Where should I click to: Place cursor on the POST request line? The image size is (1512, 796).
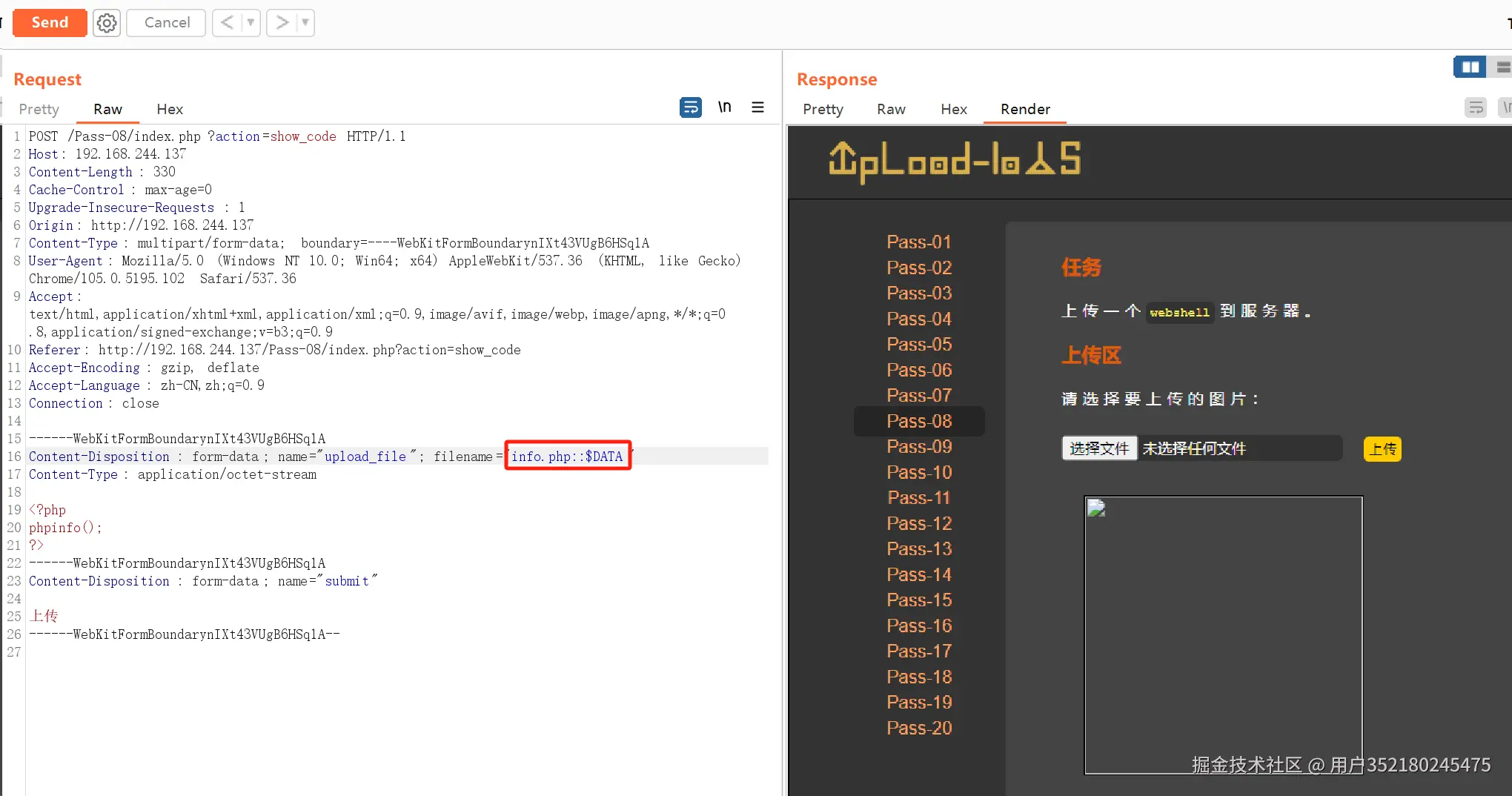coord(217,136)
